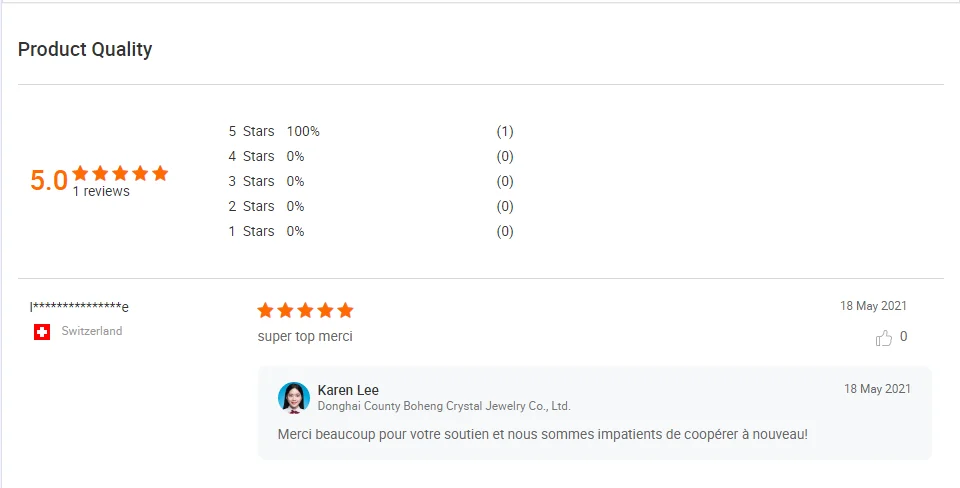The width and height of the screenshot is (960, 488).
Task: Click the 5.0 overall score
Action: click(x=49, y=181)
